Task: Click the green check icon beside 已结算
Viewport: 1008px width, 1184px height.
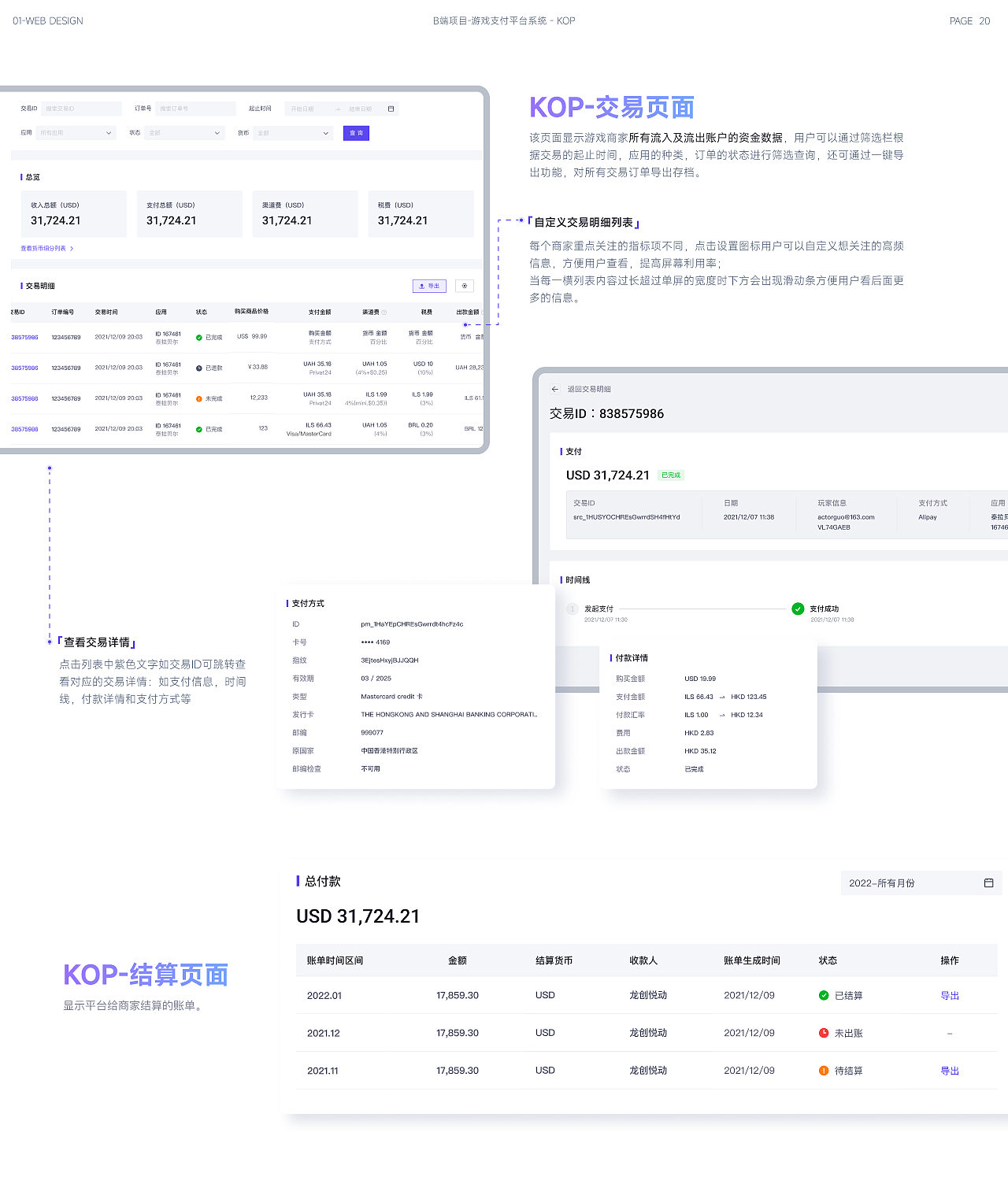Action: pyautogui.click(x=824, y=995)
